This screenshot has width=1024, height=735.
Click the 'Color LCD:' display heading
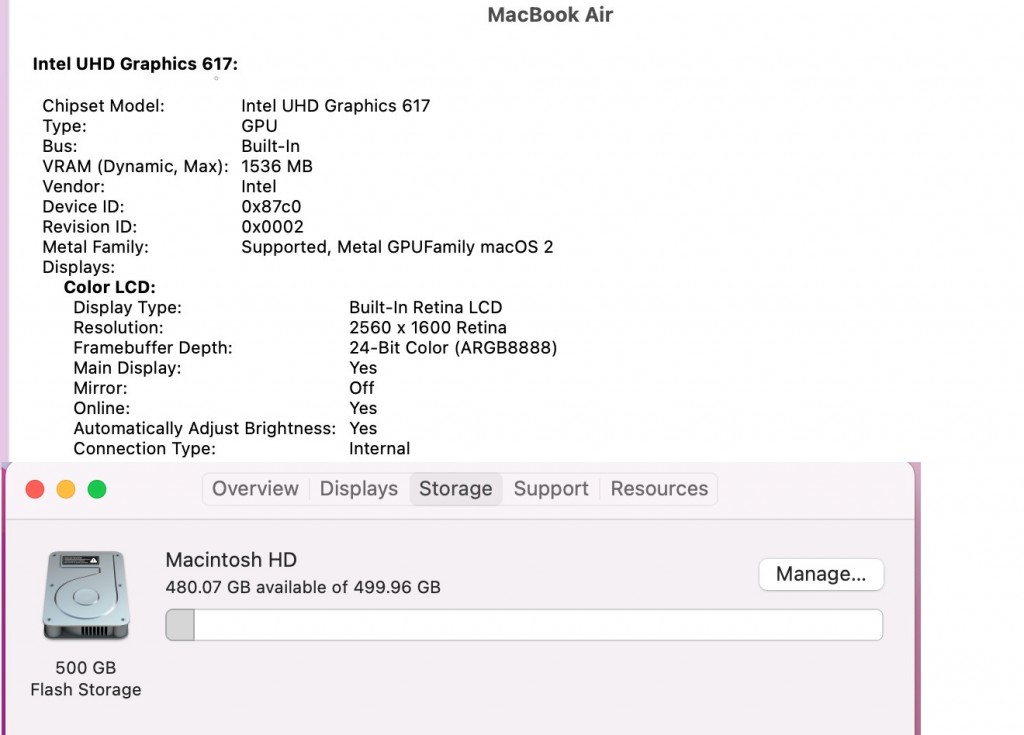point(110,287)
